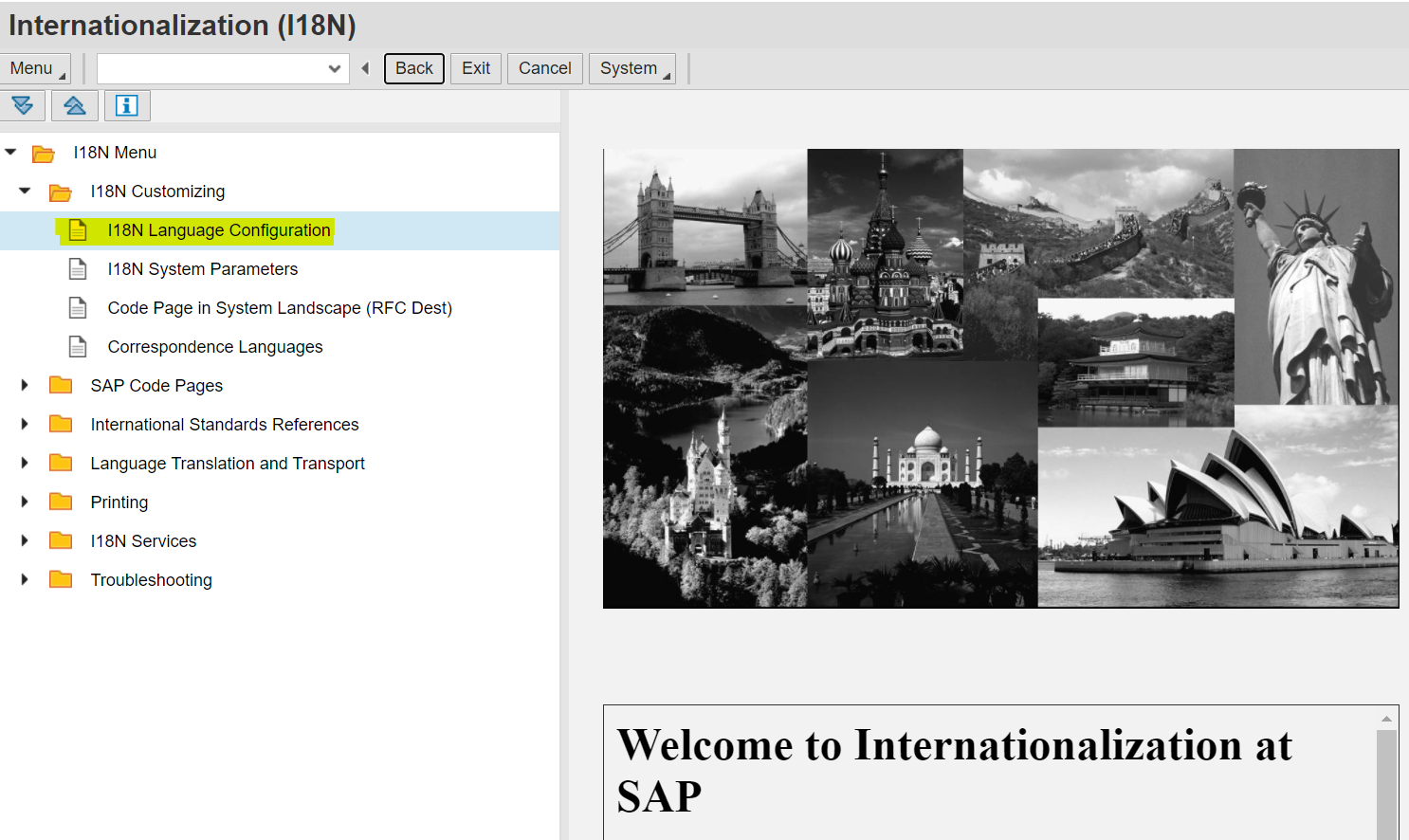Expand the I18N Services folder

[23, 540]
